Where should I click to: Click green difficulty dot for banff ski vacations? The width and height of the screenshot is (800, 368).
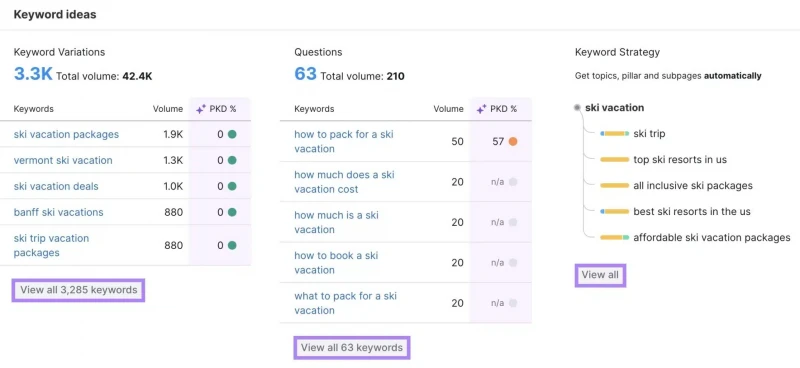click(232, 212)
